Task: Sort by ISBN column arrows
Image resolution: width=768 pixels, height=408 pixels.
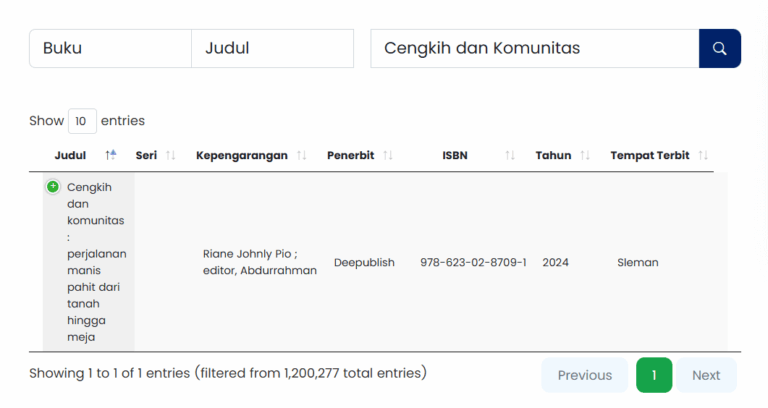Action: (510, 155)
